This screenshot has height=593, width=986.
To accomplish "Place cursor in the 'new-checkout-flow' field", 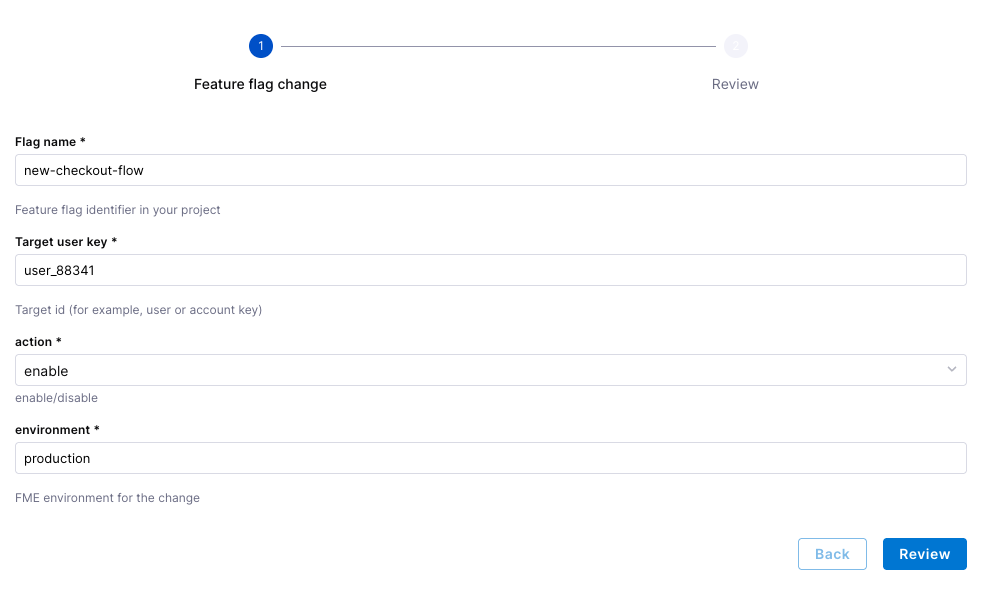I will pos(490,170).
